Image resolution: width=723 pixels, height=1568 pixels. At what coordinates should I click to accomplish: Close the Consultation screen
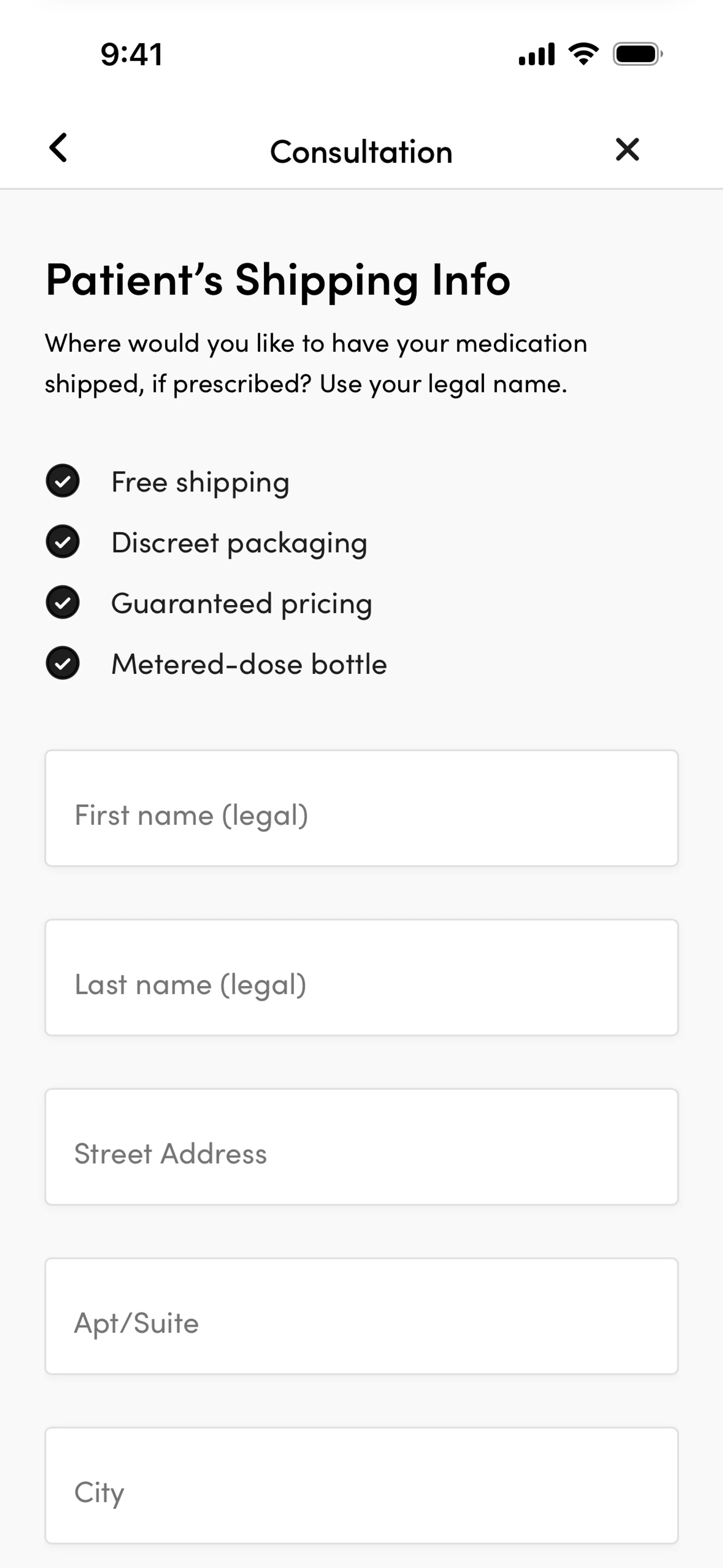pos(627,149)
